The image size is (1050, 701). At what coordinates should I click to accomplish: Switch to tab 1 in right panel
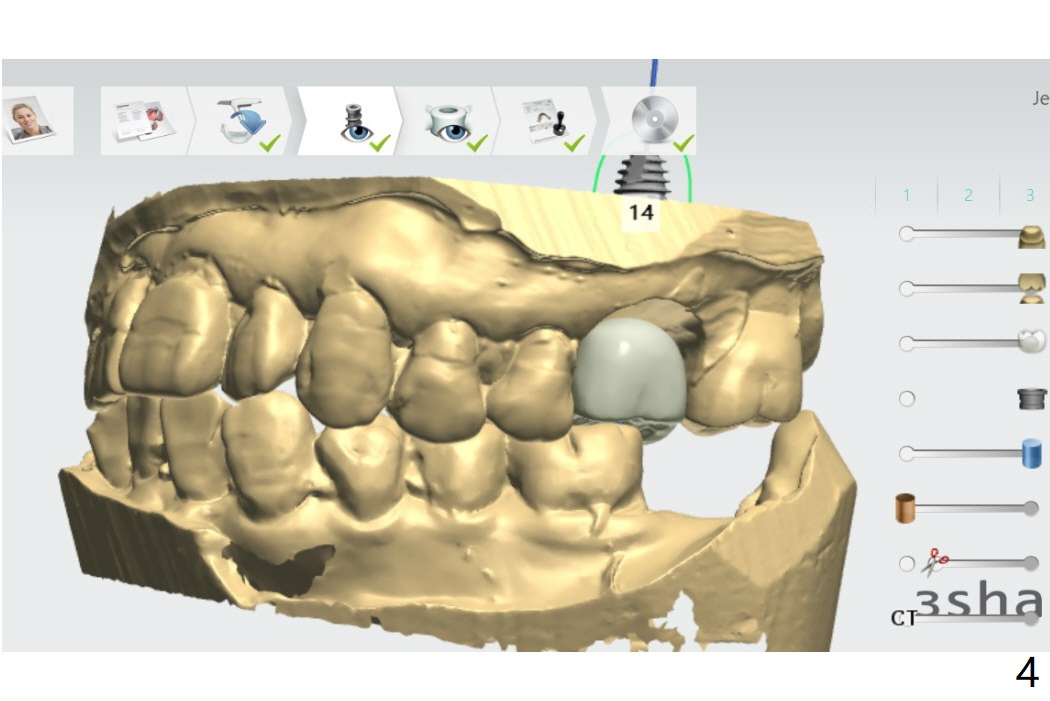906,196
